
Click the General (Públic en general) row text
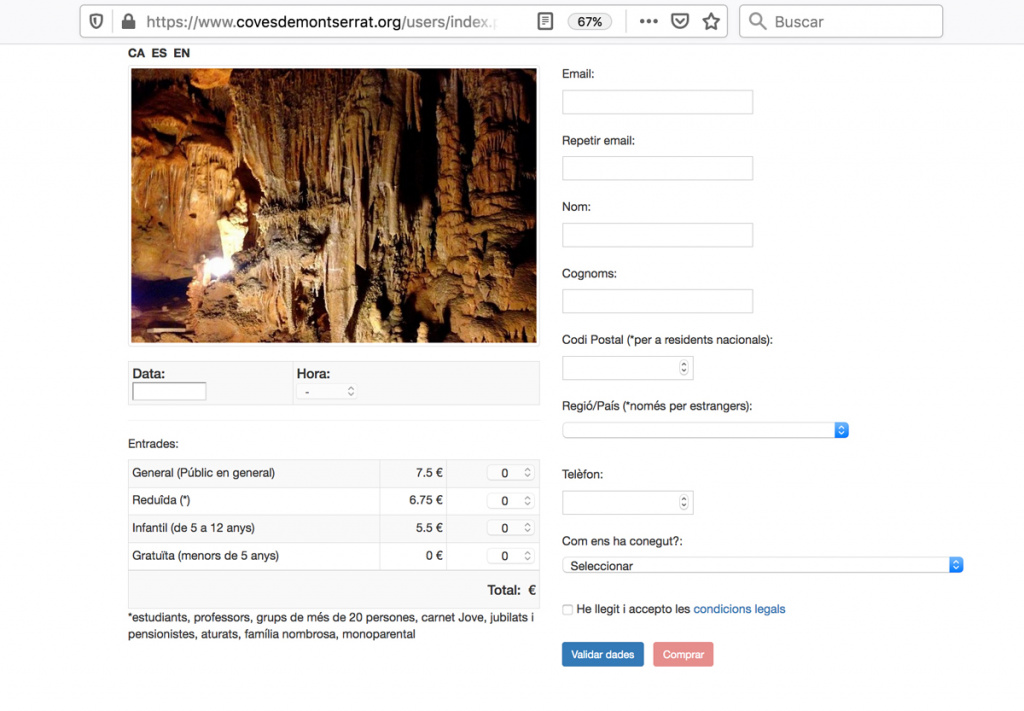[x=204, y=473]
